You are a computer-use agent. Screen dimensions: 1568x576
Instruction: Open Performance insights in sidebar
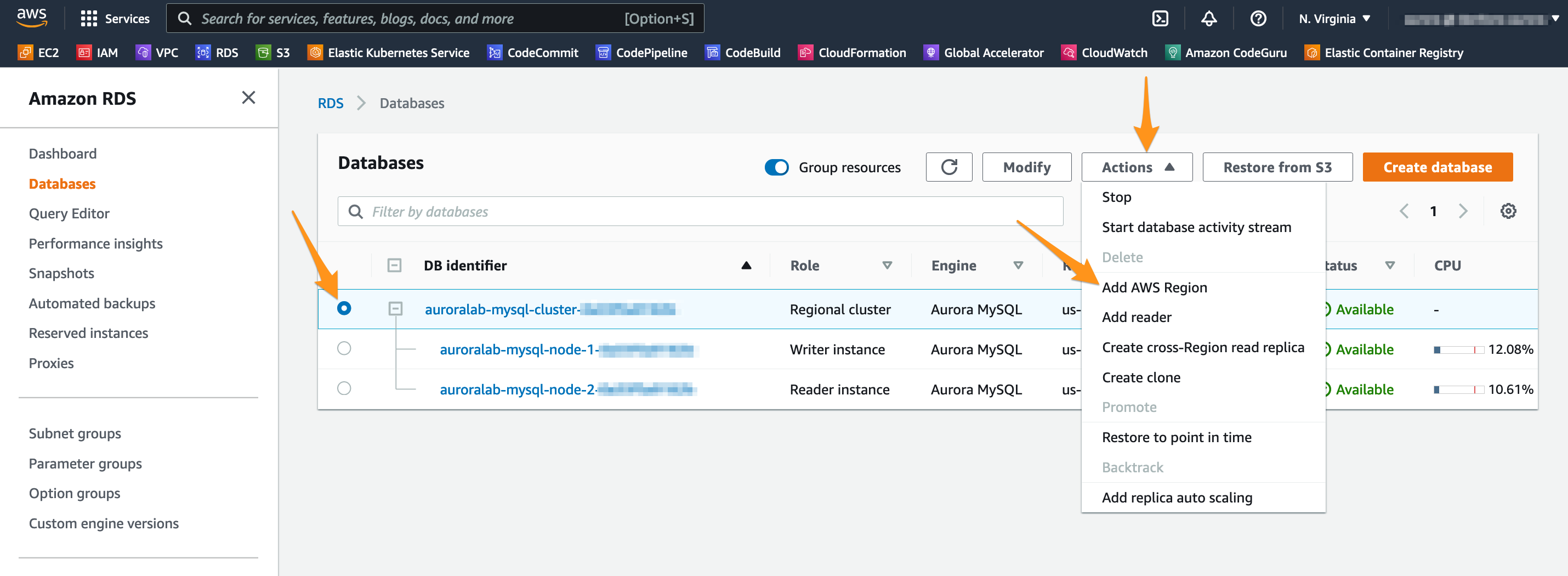(95, 244)
